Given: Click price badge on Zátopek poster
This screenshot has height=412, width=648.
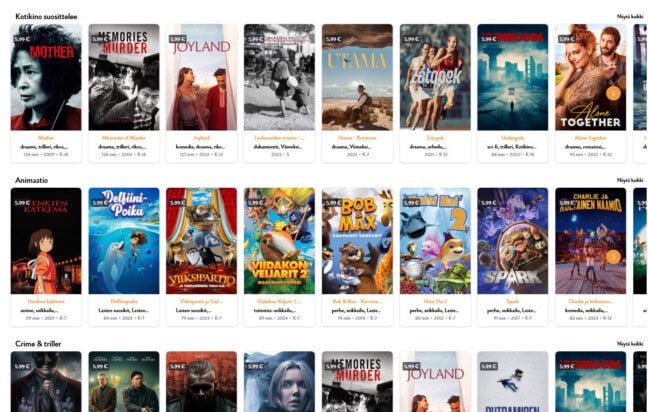Looking at the screenshot, I should 411,39.
